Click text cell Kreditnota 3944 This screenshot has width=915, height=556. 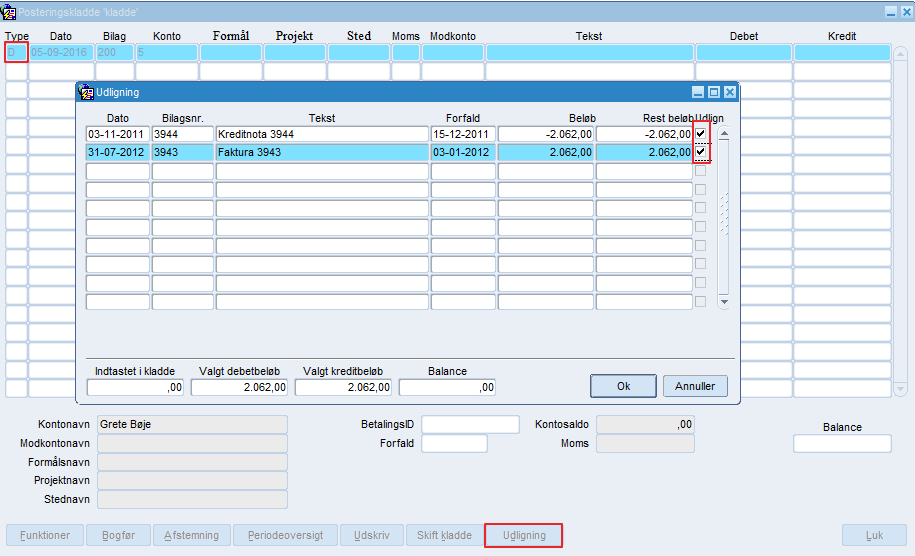pos(322,134)
